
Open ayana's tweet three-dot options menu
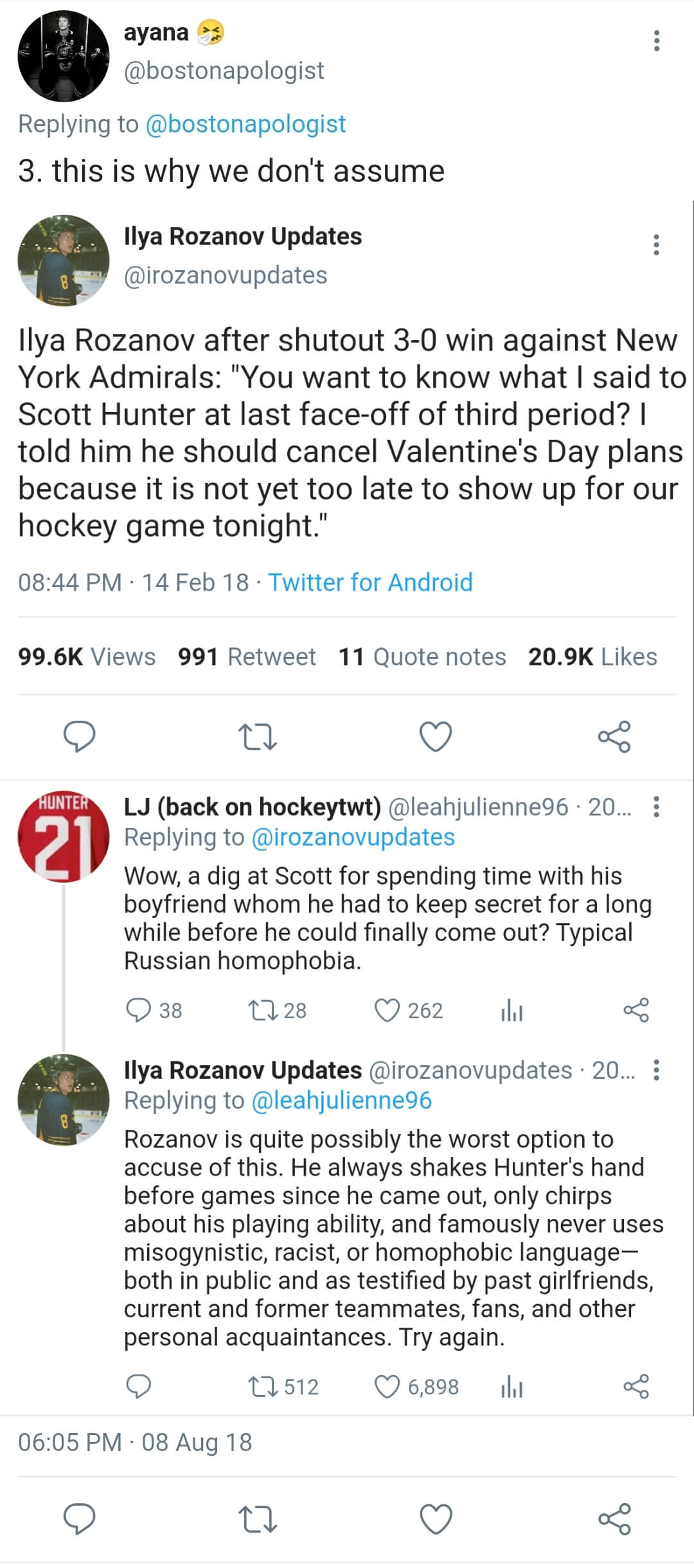[656, 41]
